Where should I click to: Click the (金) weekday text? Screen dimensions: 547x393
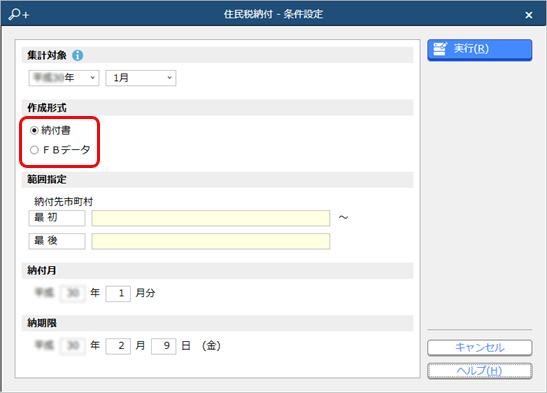(x=211, y=346)
